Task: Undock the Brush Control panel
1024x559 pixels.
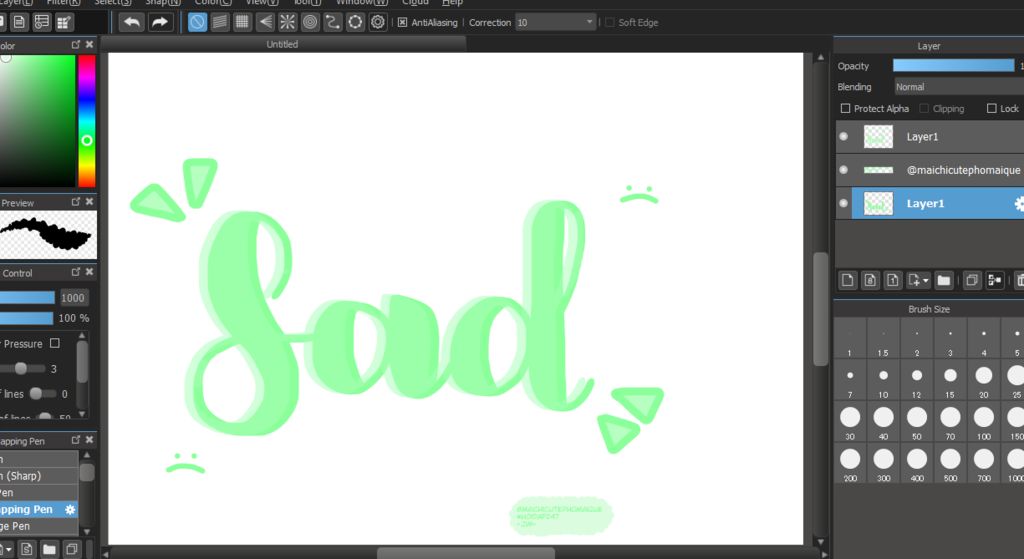Action: click(x=76, y=272)
